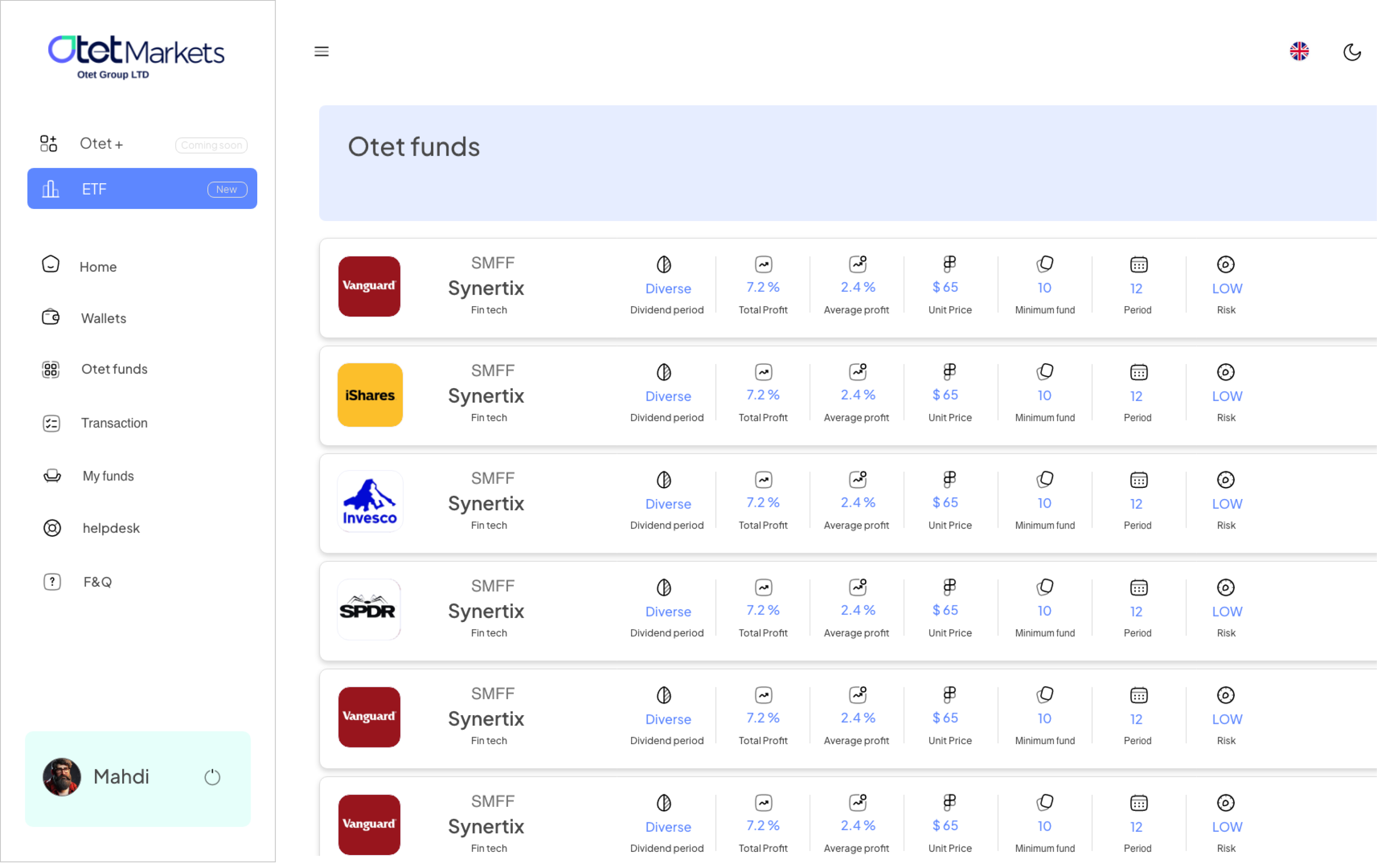This screenshot has height=868, width=1377.
Task: Select the Invesco fund logo
Action: (x=370, y=502)
